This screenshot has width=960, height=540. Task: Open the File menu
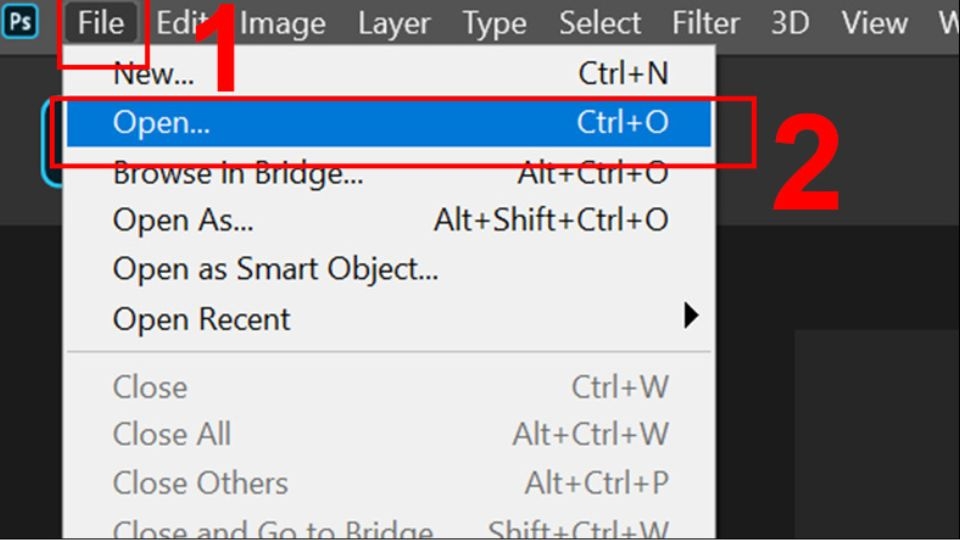tap(101, 23)
